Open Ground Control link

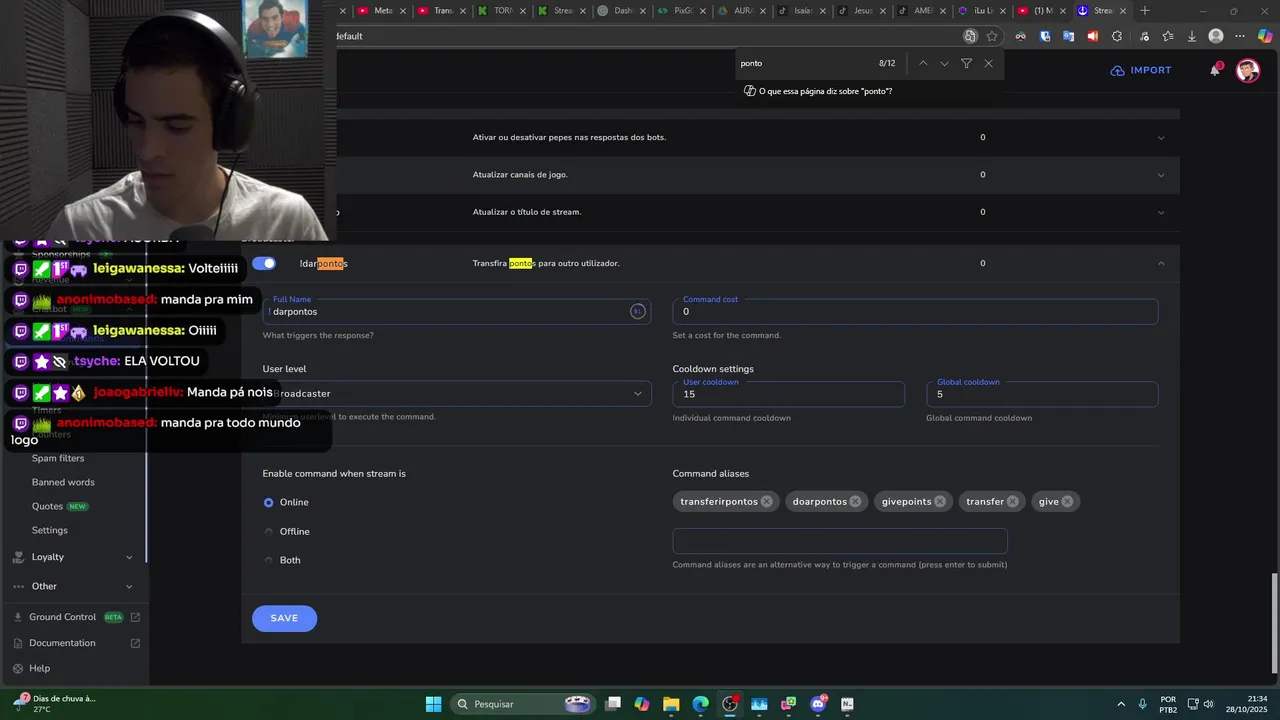click(62, 617)
